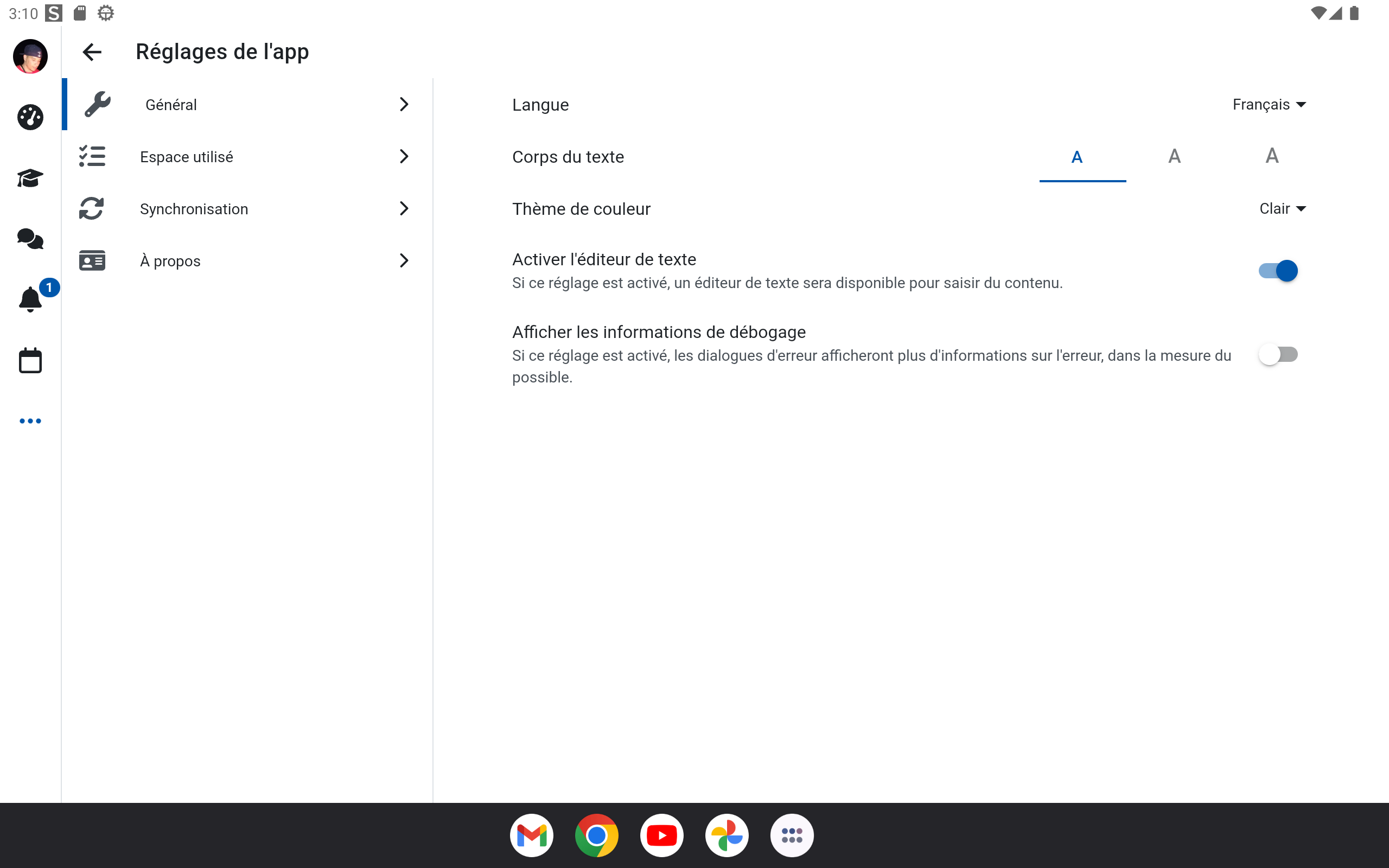Enable the débogage information switch
This screenshot has height=868, width=1389.
(1278, 355)
